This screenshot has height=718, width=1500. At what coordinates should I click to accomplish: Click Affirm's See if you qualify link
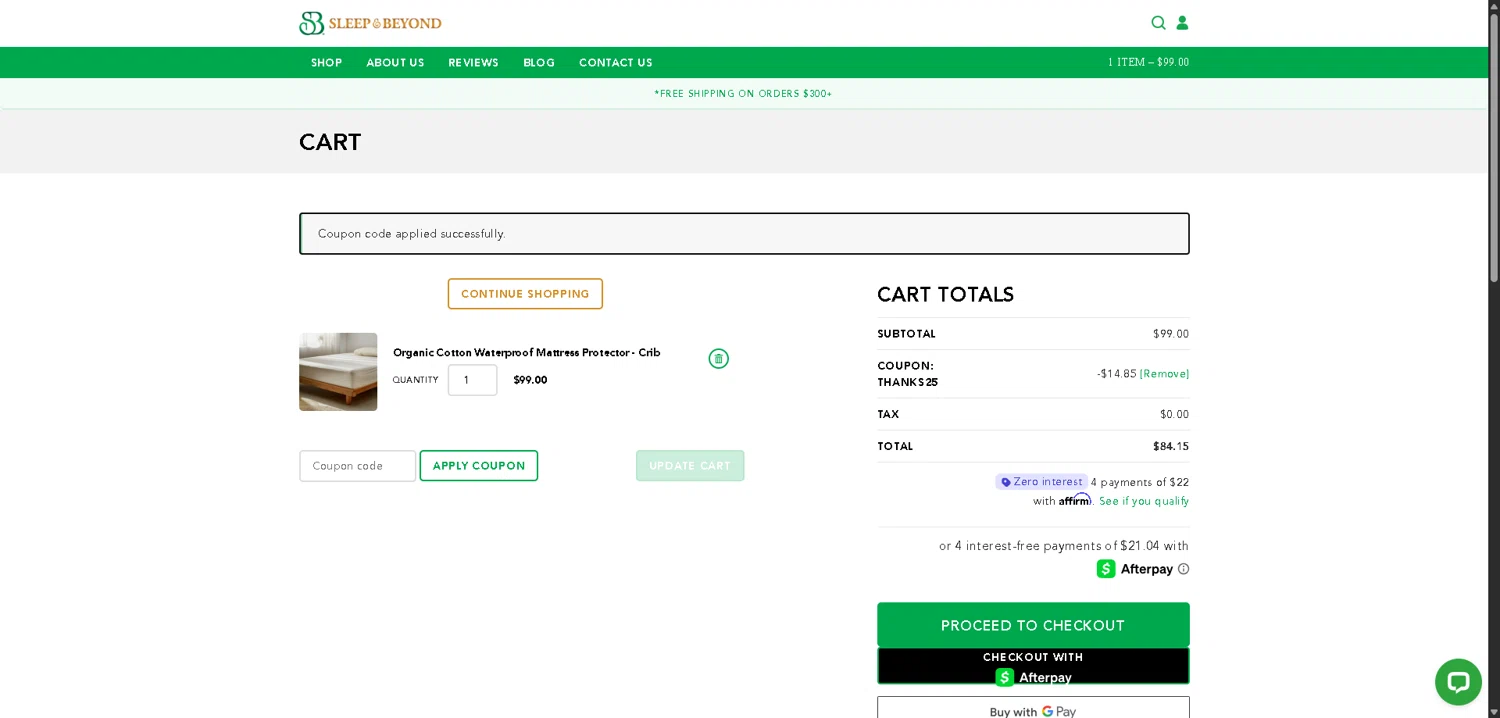(x=1143, y=501)
